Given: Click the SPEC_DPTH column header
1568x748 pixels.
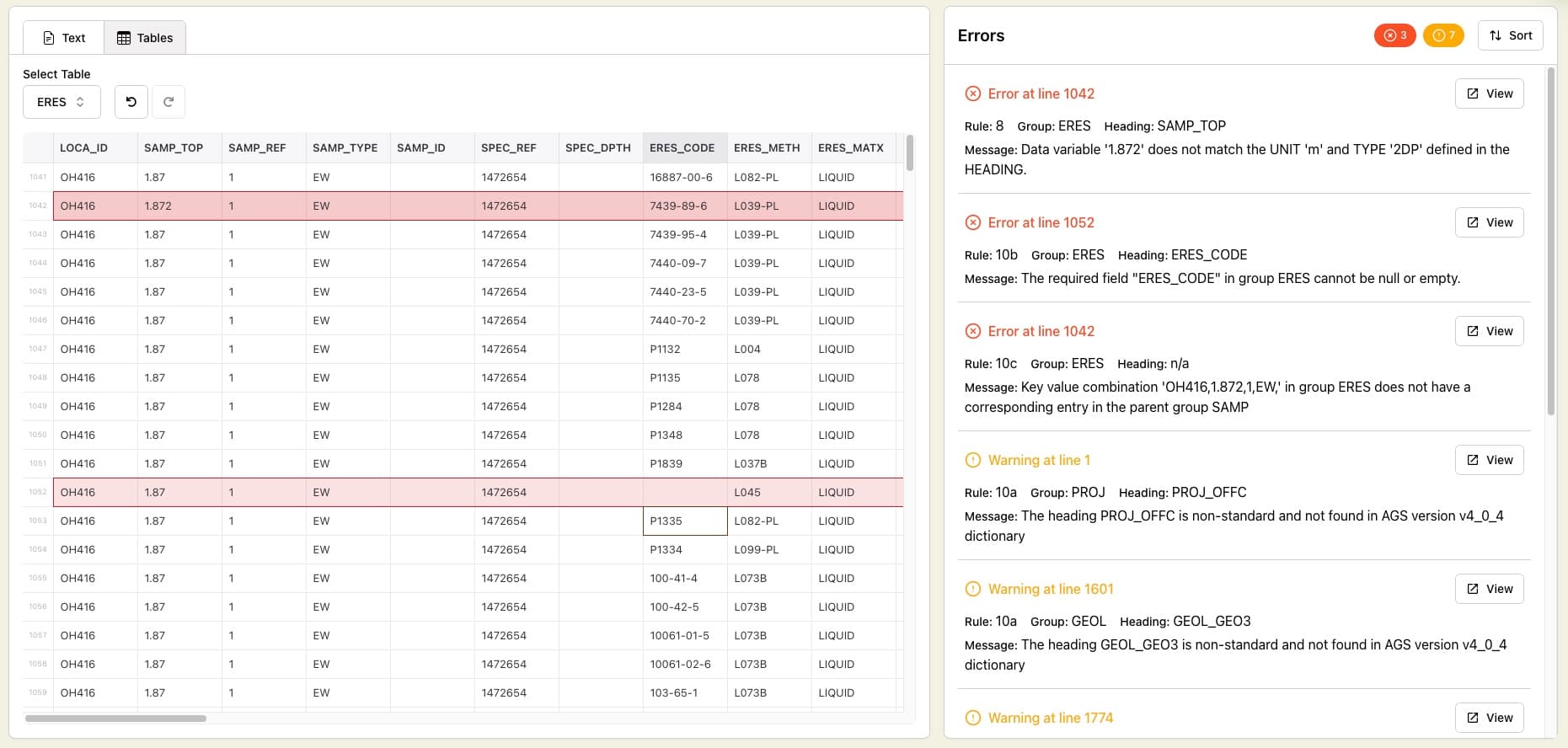Looking at the screenshot, I should click(x=601, y=147).
